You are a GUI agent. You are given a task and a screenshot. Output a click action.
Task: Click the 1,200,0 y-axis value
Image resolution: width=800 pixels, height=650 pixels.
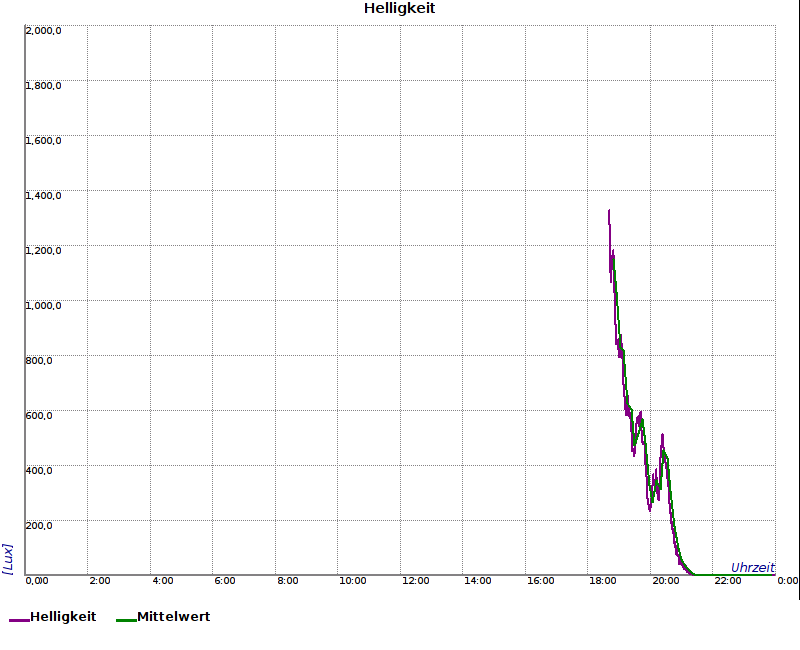tap(43, 251)
